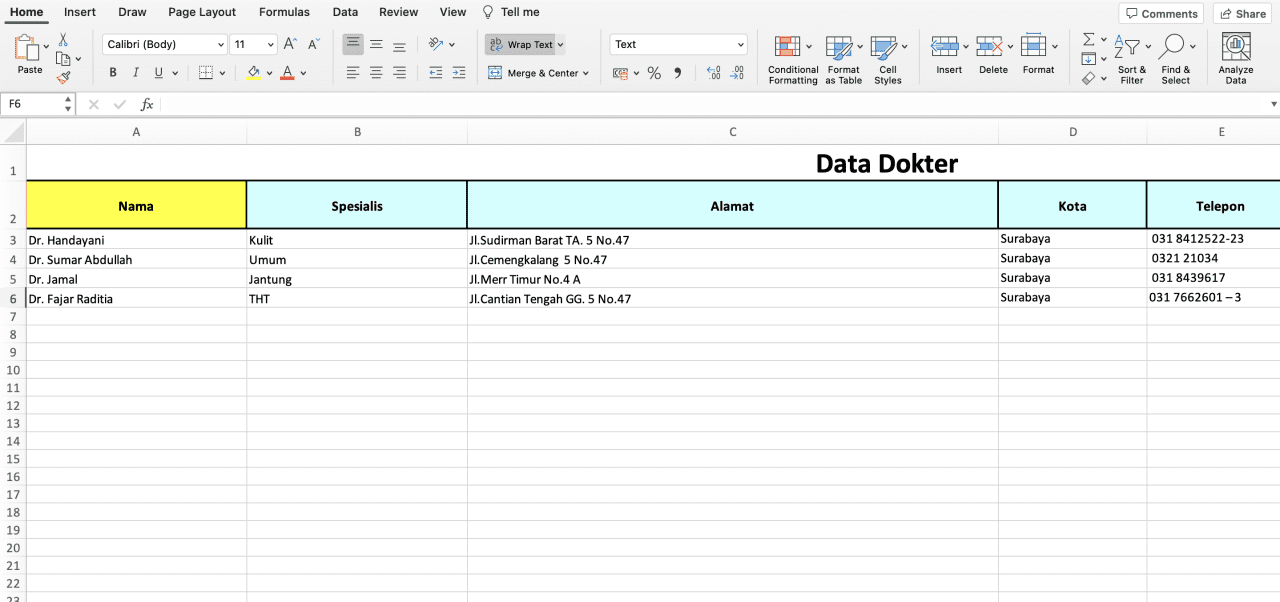Click the Insert Function fx icon
The image size is (1280, 602).
[x=147, y=104]
